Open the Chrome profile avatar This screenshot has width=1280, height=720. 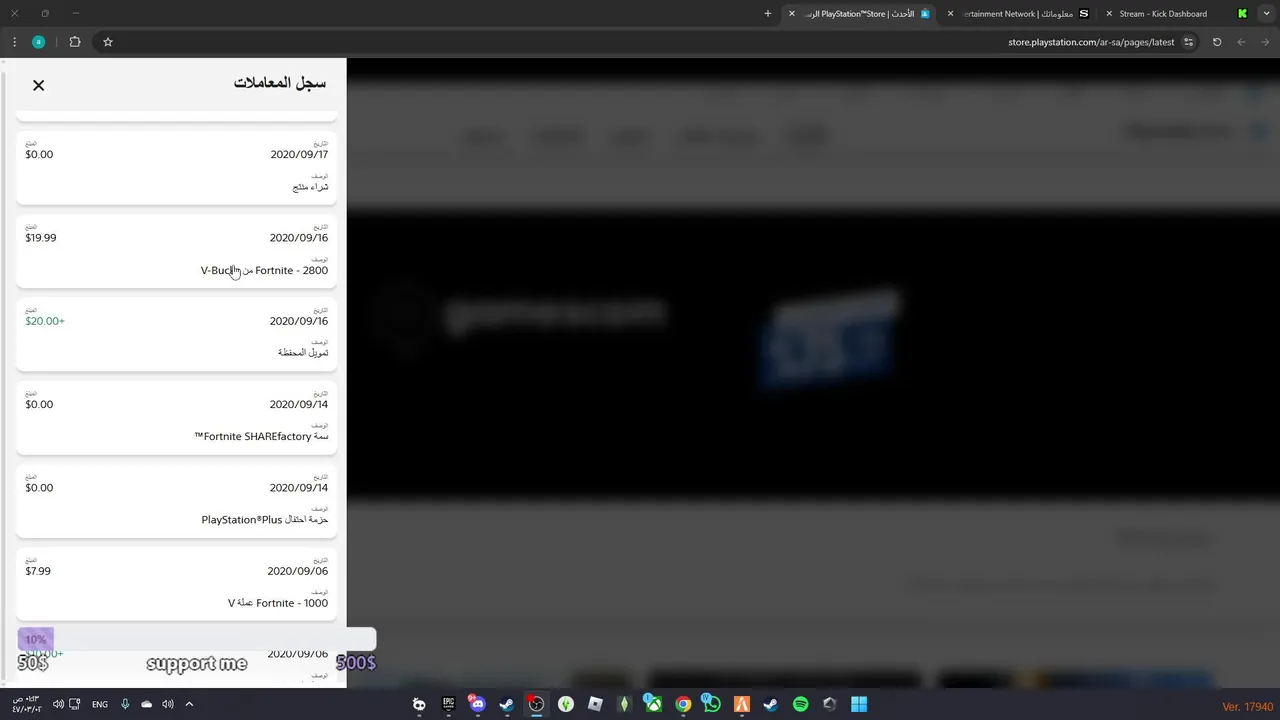click(x=38, y=42)
